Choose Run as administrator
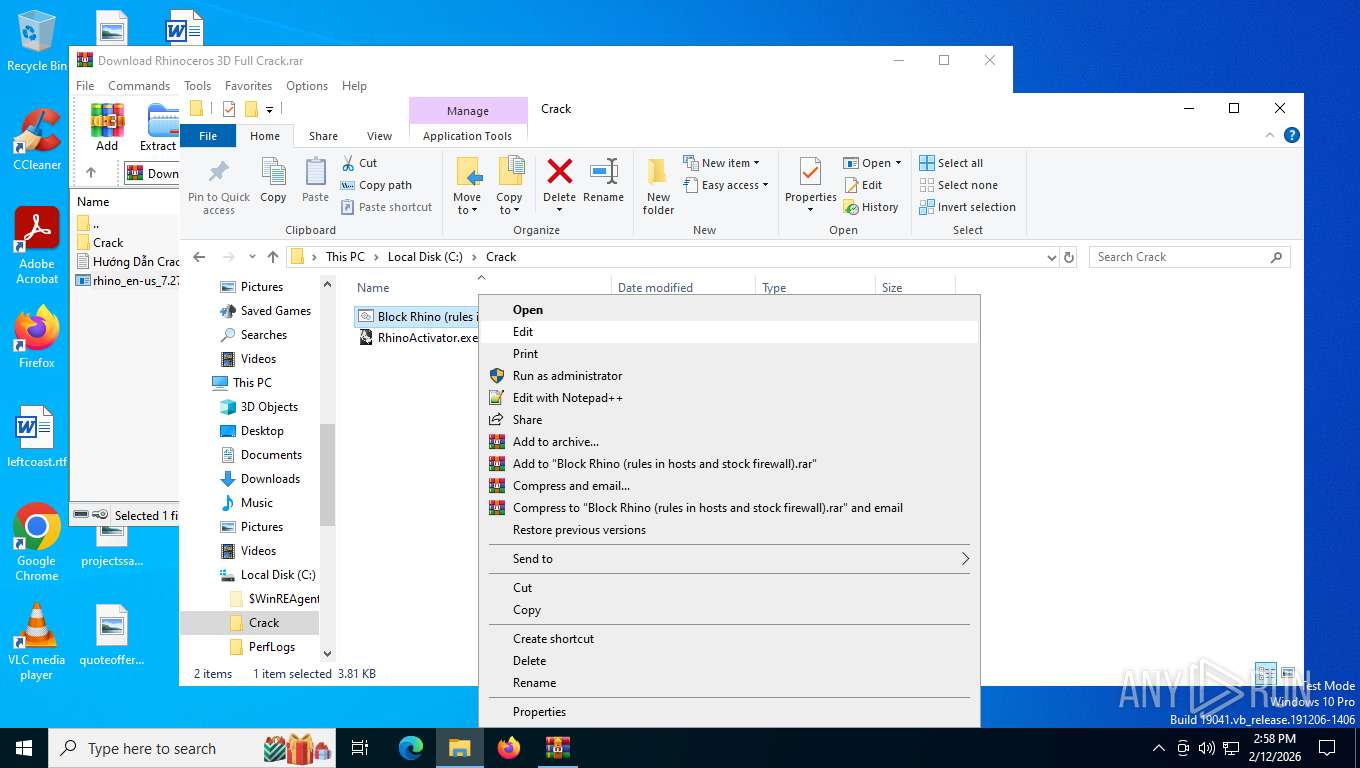1360x768 pixels. pyautogui.click(x=729, y=376)
